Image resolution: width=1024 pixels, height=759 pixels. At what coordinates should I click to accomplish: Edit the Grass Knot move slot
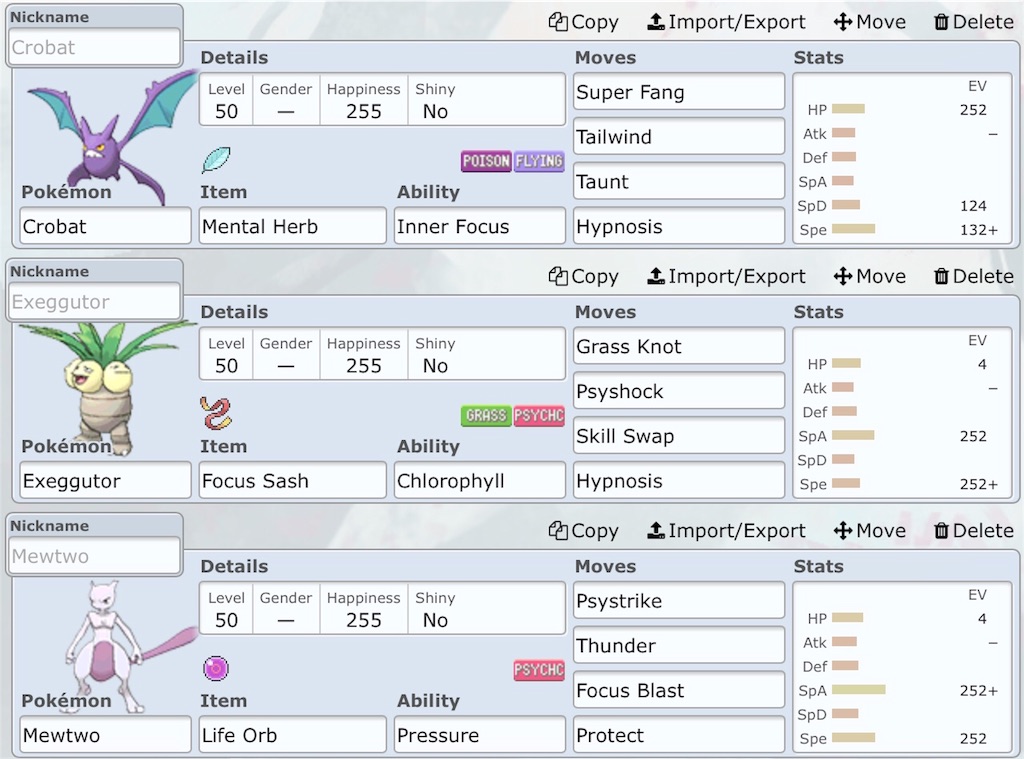coord(679,346)
